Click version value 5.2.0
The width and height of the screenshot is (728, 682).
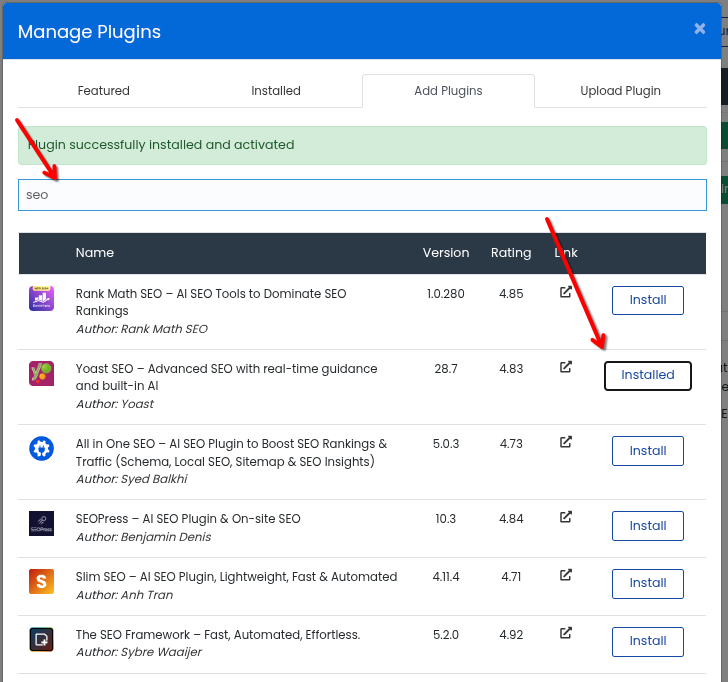click(x=446, y=635)
